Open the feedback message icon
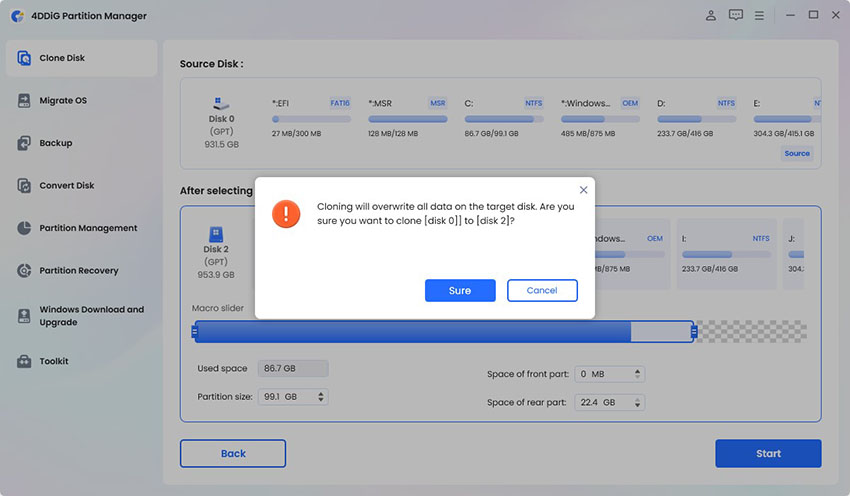850x496 pixels. click(736, 15)
